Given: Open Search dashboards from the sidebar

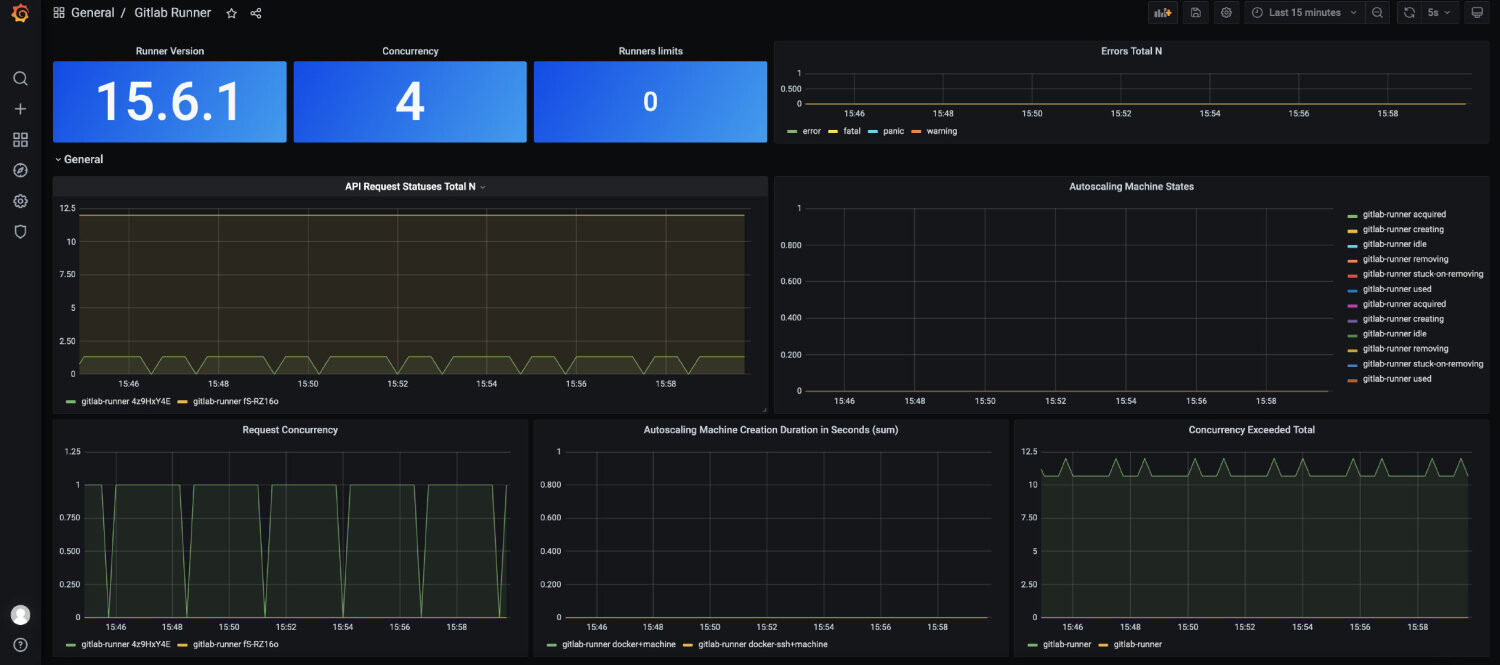Looking at the screenshot, I should pyautogui.click(x=20, y=78).
